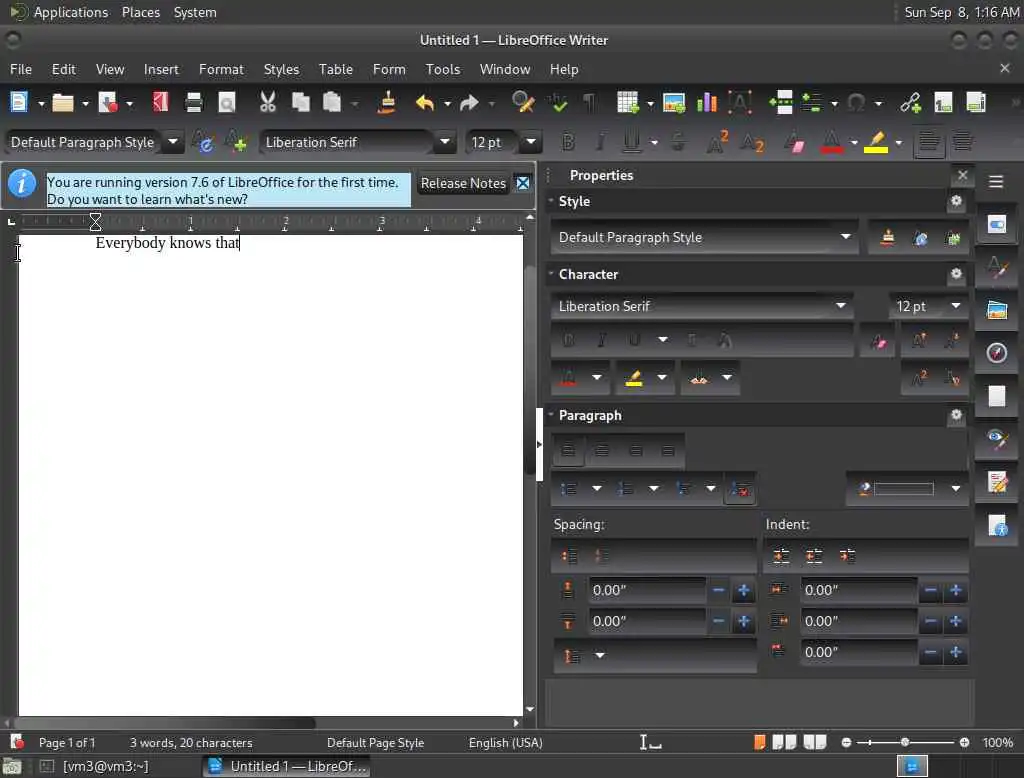Collapse the Character section in Properties
The image size is (1024, 778).
[x=551, y=274]
